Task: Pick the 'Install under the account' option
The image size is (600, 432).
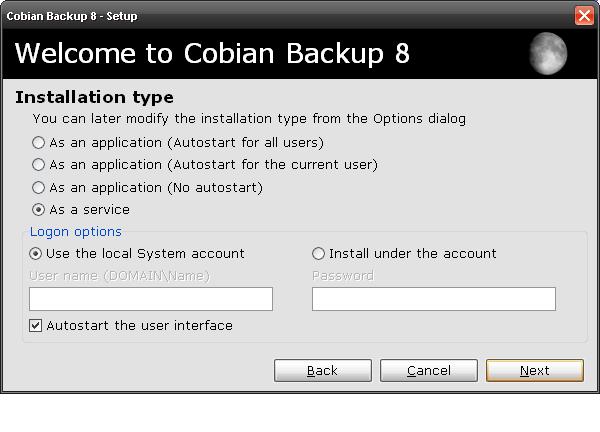Action: pyautogui.click(x=319, y=254)
